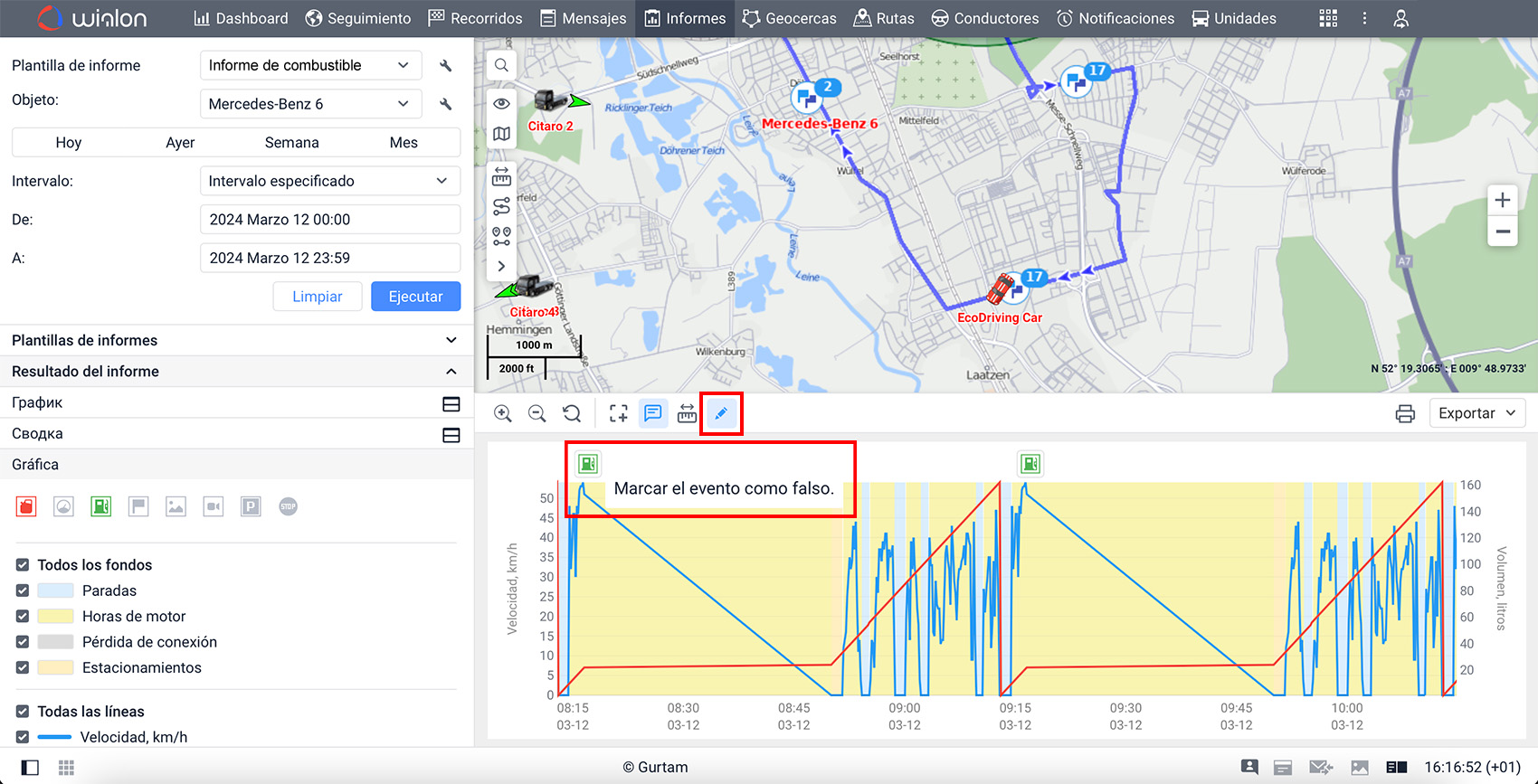The width and height of the screenshot is (1538, 784).
Task: Open the Geocercas menu
Action: (x=789, y=18)
